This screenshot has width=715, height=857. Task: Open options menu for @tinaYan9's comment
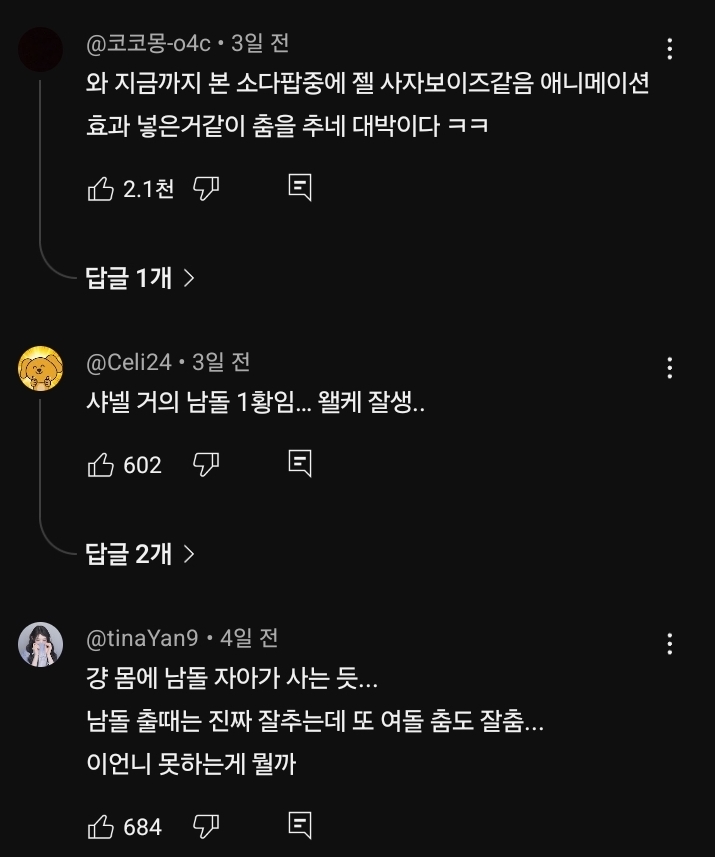(x=669, y=643)
